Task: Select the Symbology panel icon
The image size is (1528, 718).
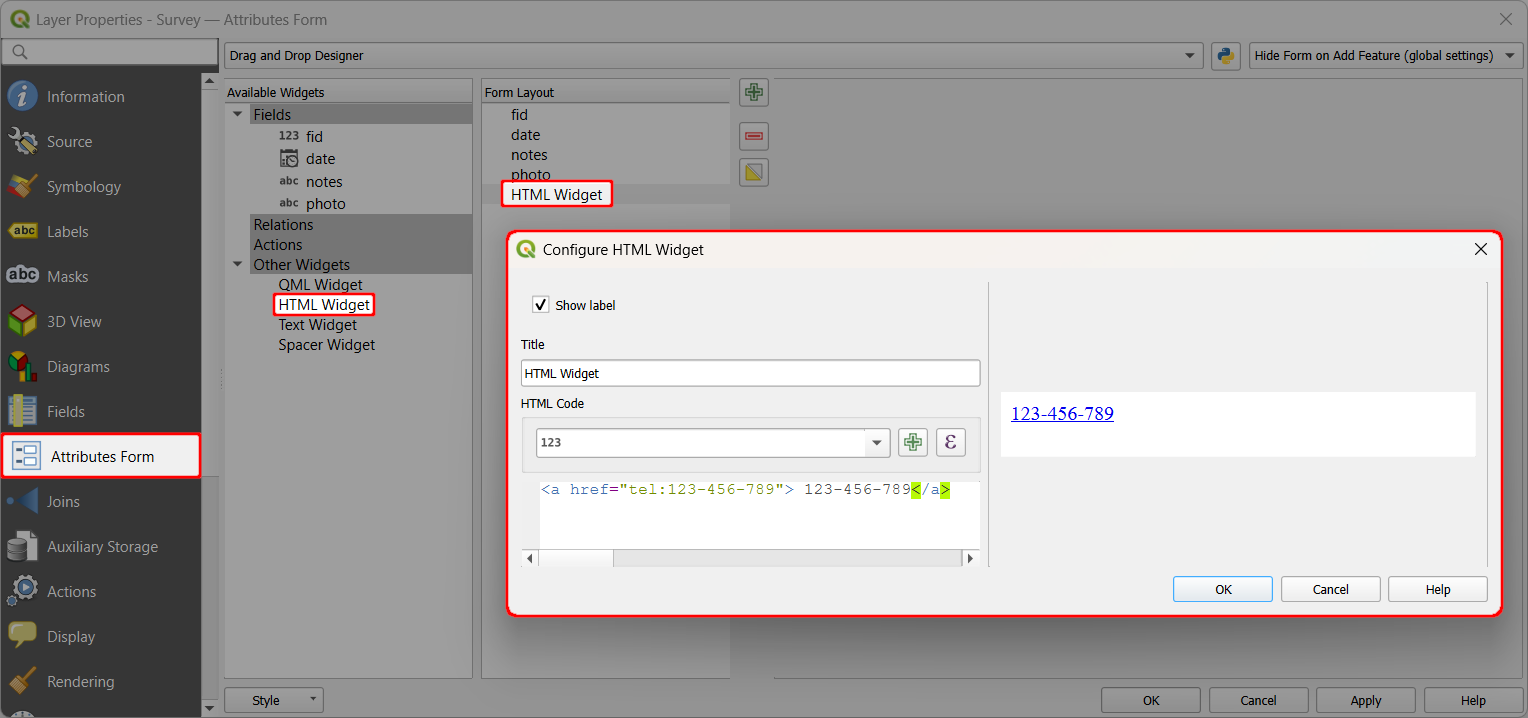Action: [22, 186]
